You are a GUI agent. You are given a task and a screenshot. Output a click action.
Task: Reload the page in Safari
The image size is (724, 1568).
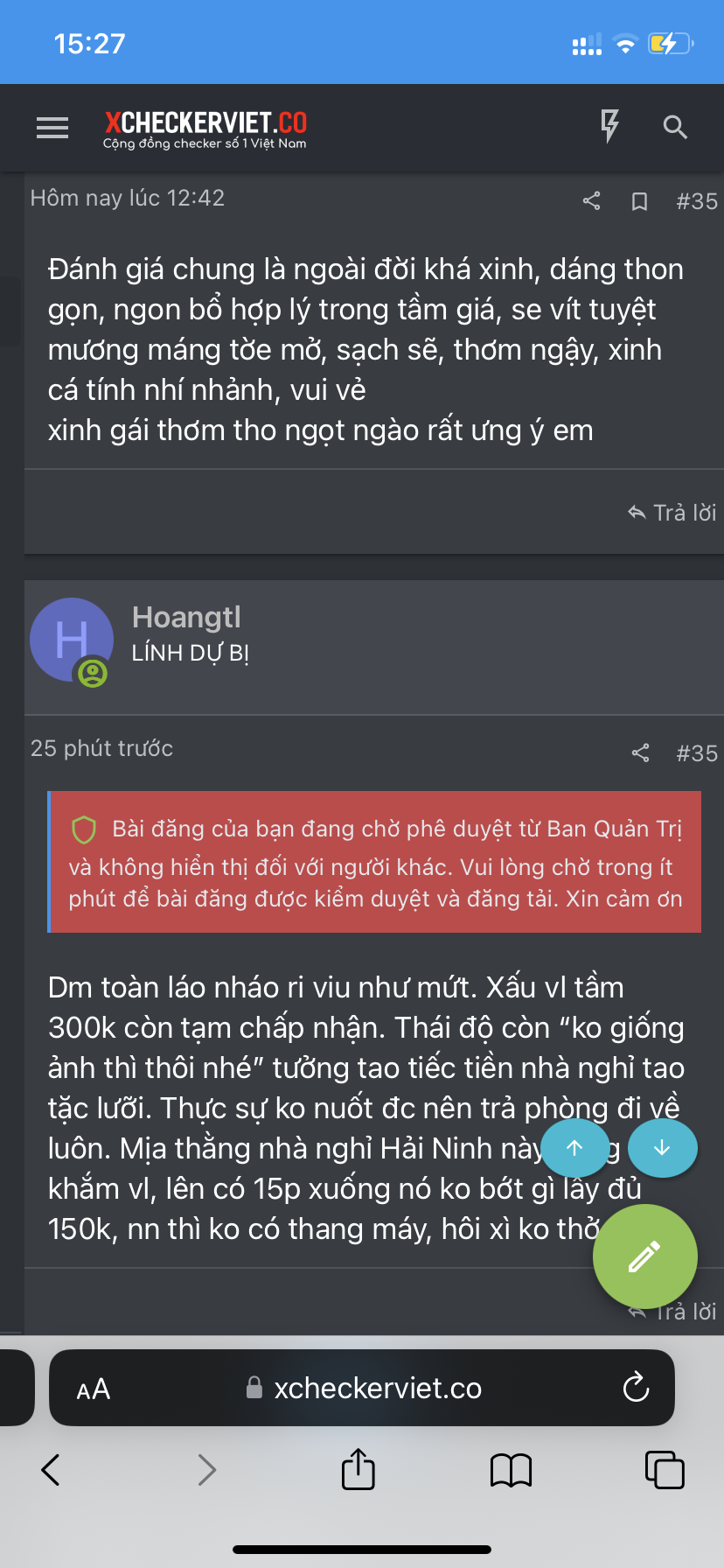pyautogui.click(x=636, y=1387)
